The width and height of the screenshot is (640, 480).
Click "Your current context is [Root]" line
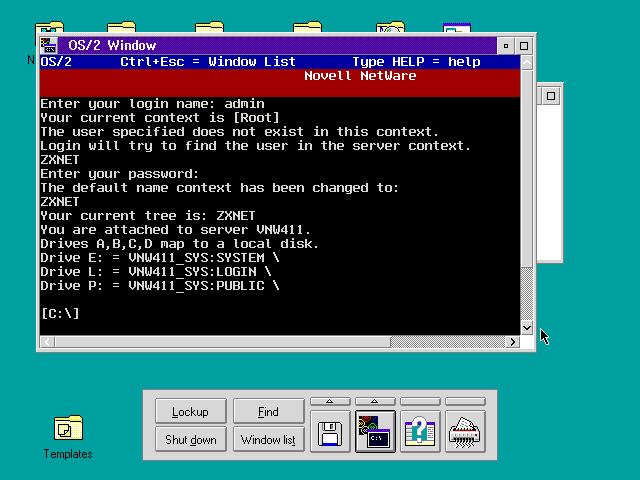point(160,118)
